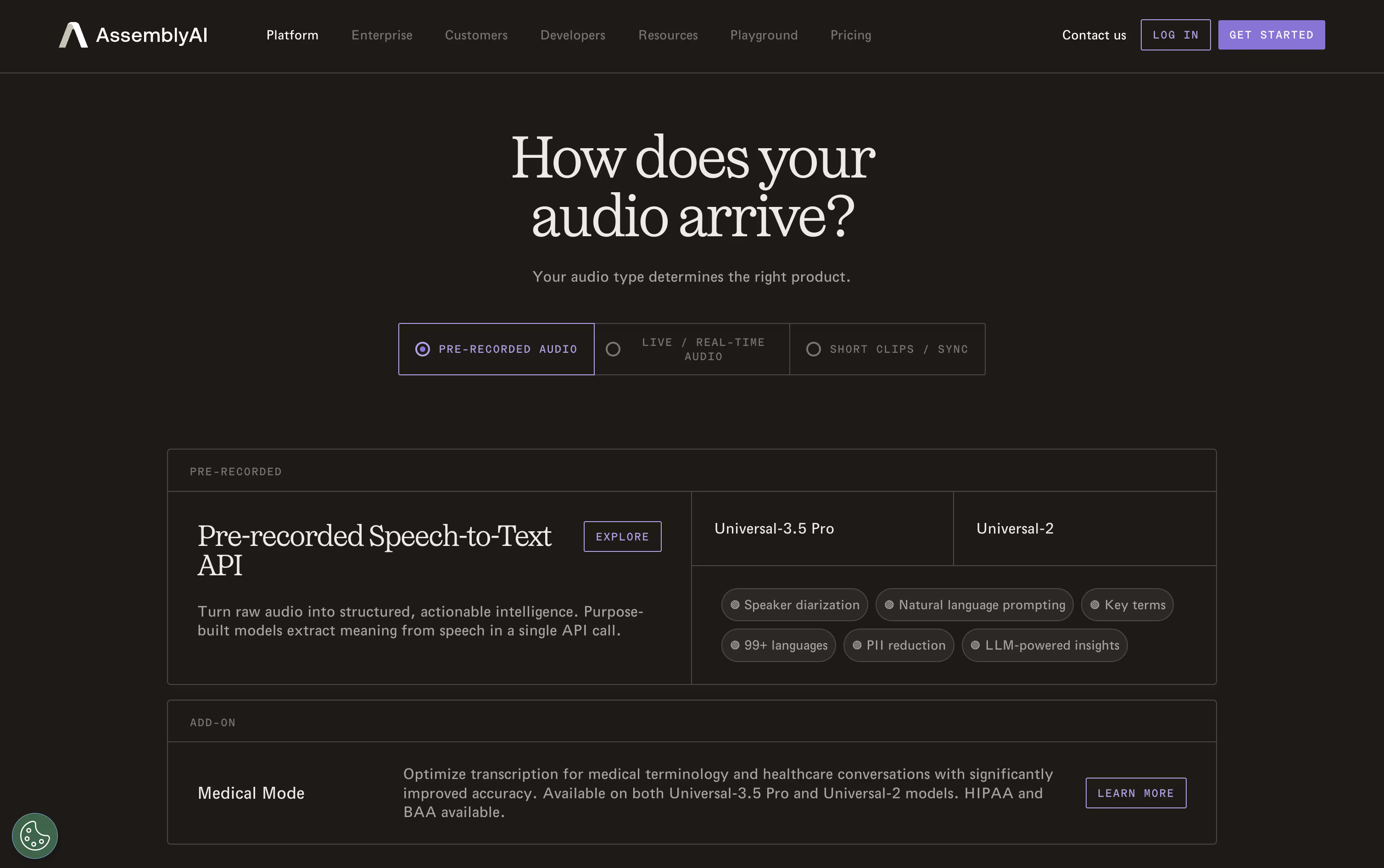
Task: Select the Universal-3.5 Pro model cell
Action: pyautogui.click(x=822, y=528)
